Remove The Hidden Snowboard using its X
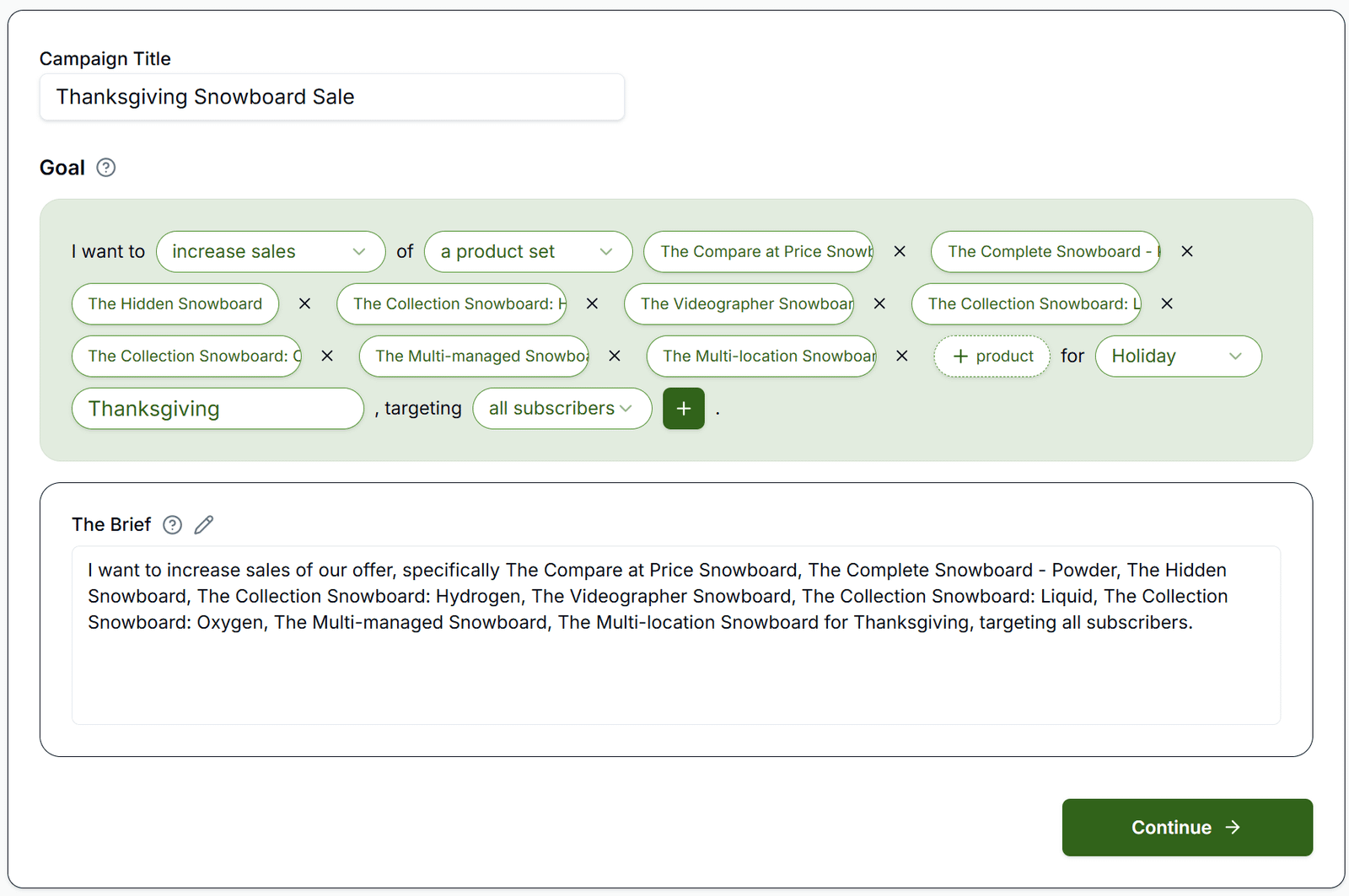The width and height of the screenshot is (1349, 896). pos(305,304)
